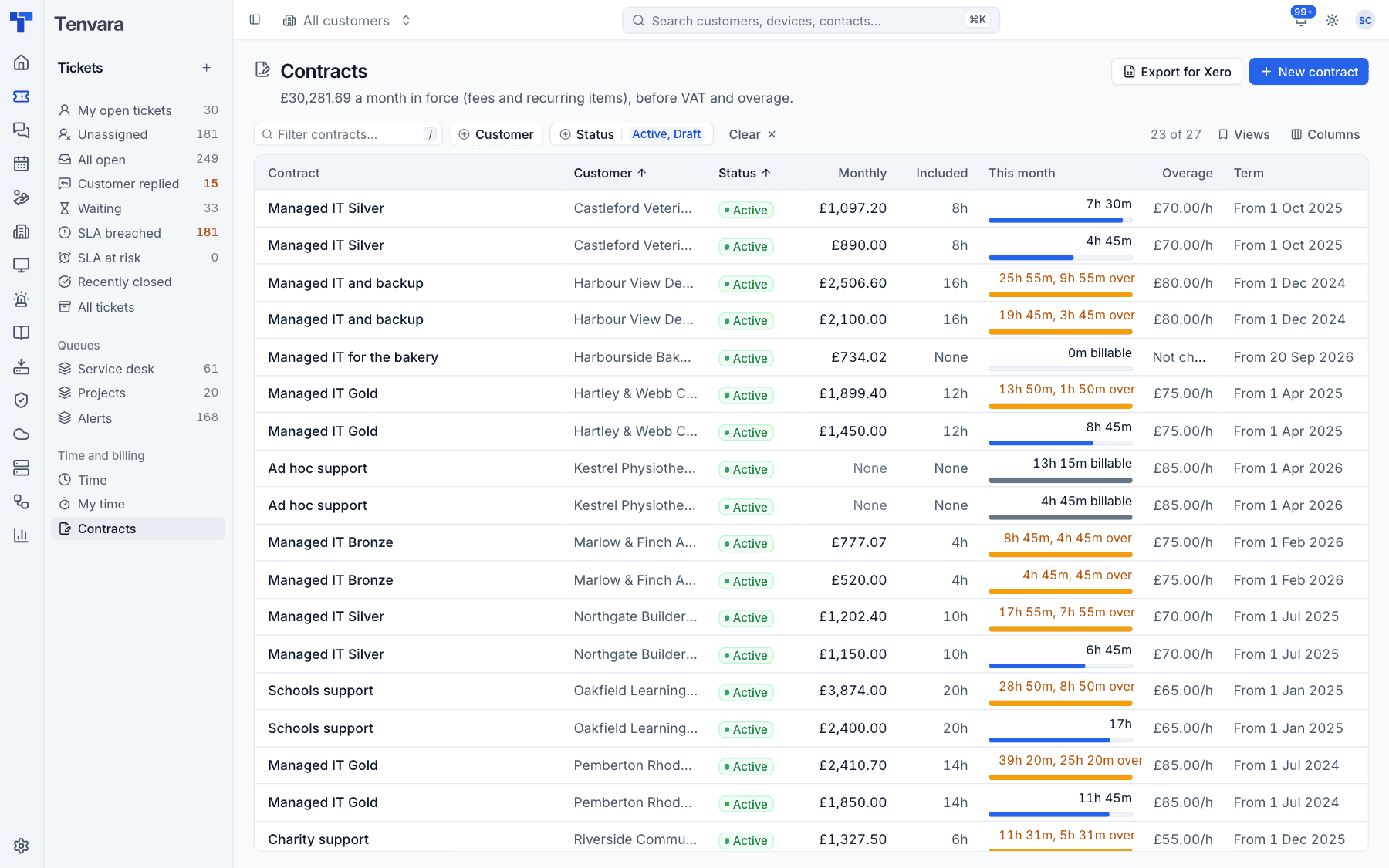Viewport: 1389px width, 868px height.
Task: Click the New contract button
Action: (x=1309, y=72)
